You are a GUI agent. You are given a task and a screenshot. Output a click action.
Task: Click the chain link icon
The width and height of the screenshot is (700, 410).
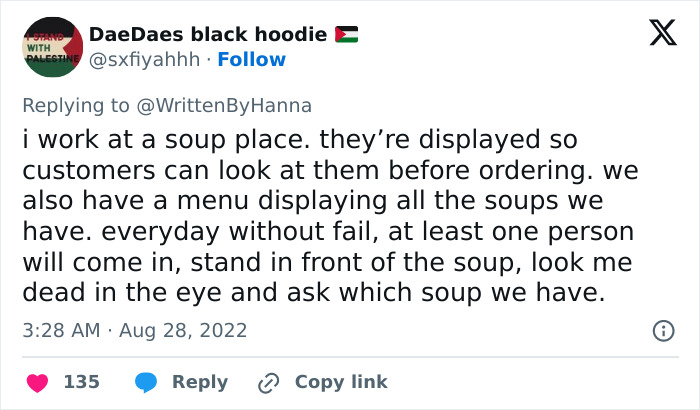267,382
